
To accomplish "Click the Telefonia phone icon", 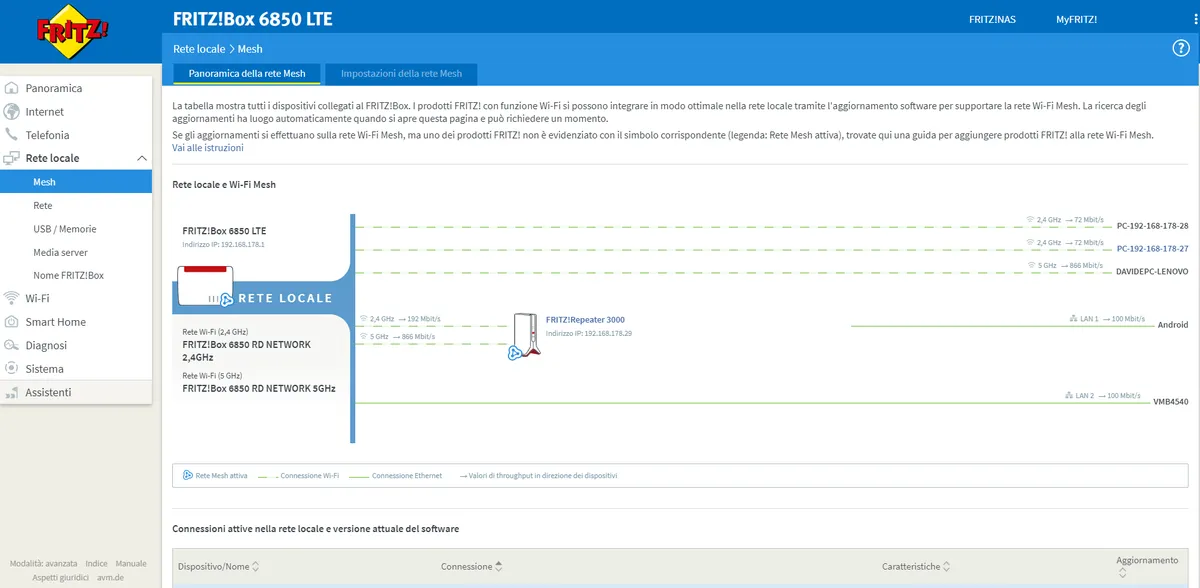I will coord(12,135).
